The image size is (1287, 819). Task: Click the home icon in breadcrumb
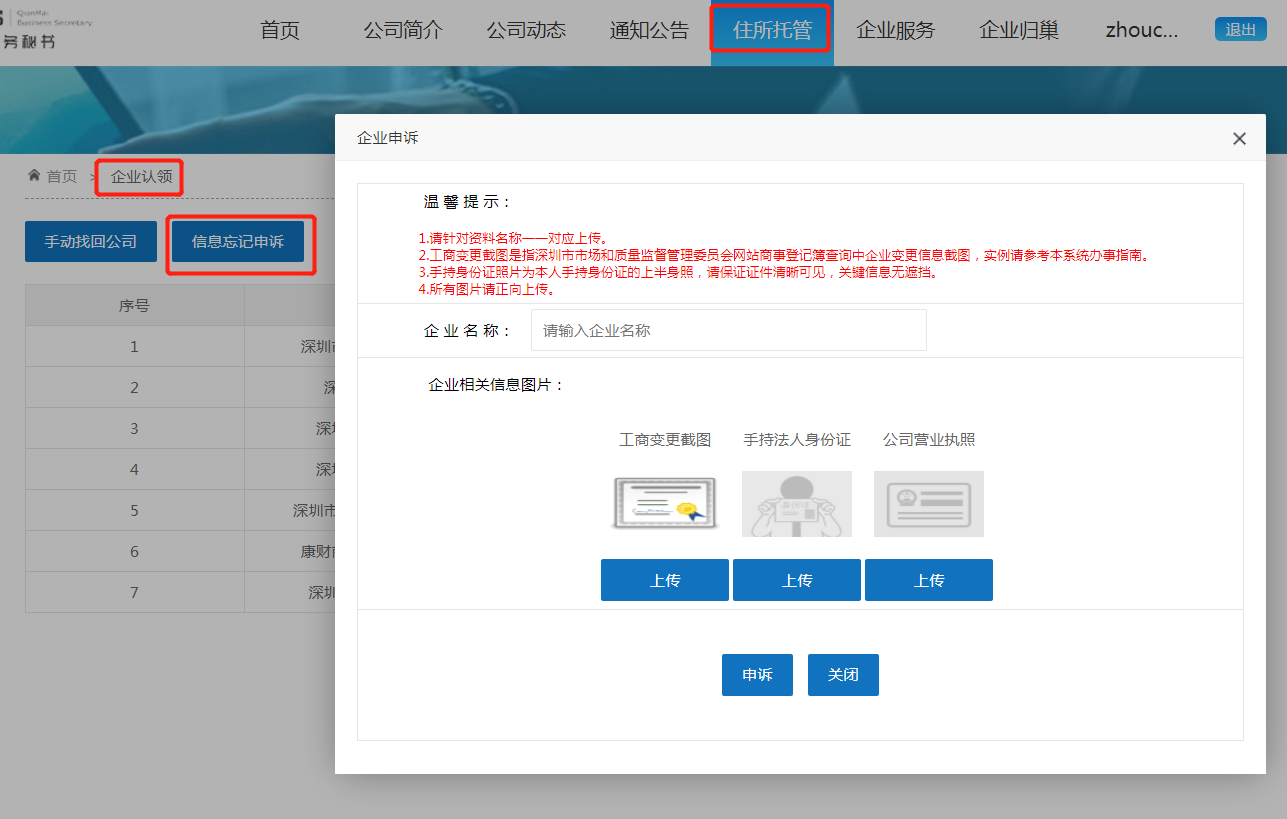click(x=34, y=175)
